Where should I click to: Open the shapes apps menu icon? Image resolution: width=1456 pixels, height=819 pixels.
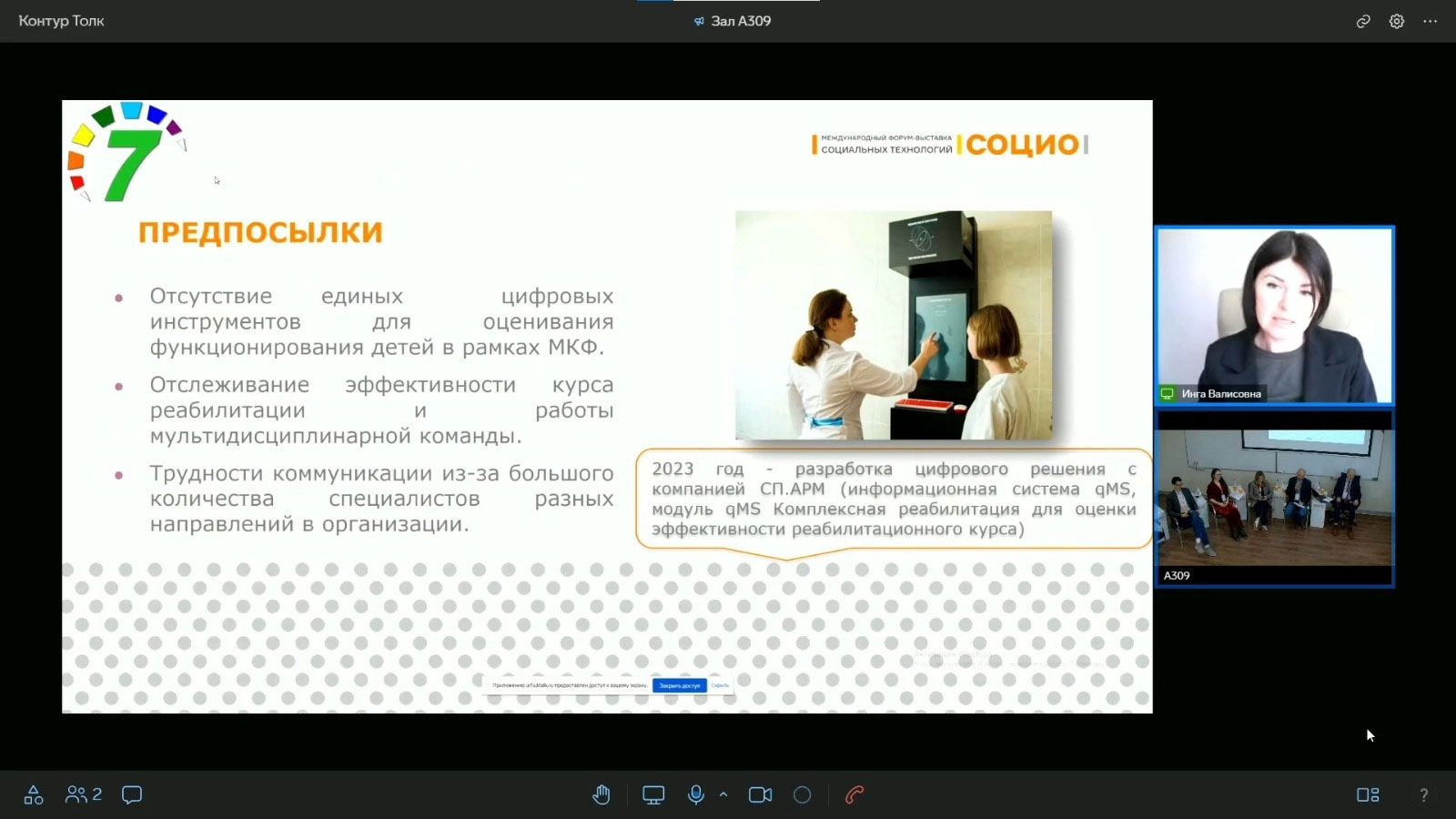pos(34,794)
